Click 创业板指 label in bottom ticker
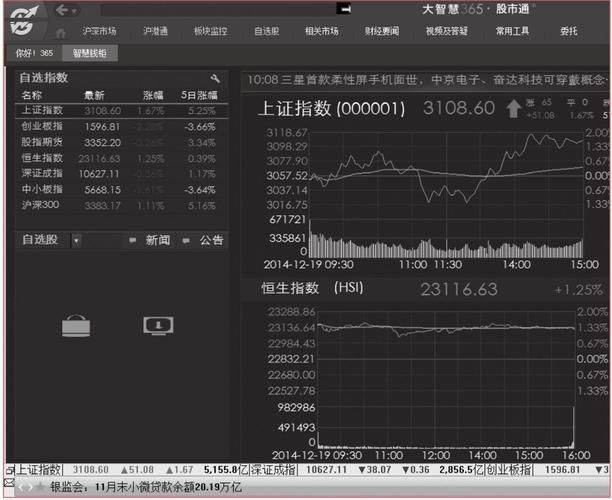 click(x=509, y=470)
